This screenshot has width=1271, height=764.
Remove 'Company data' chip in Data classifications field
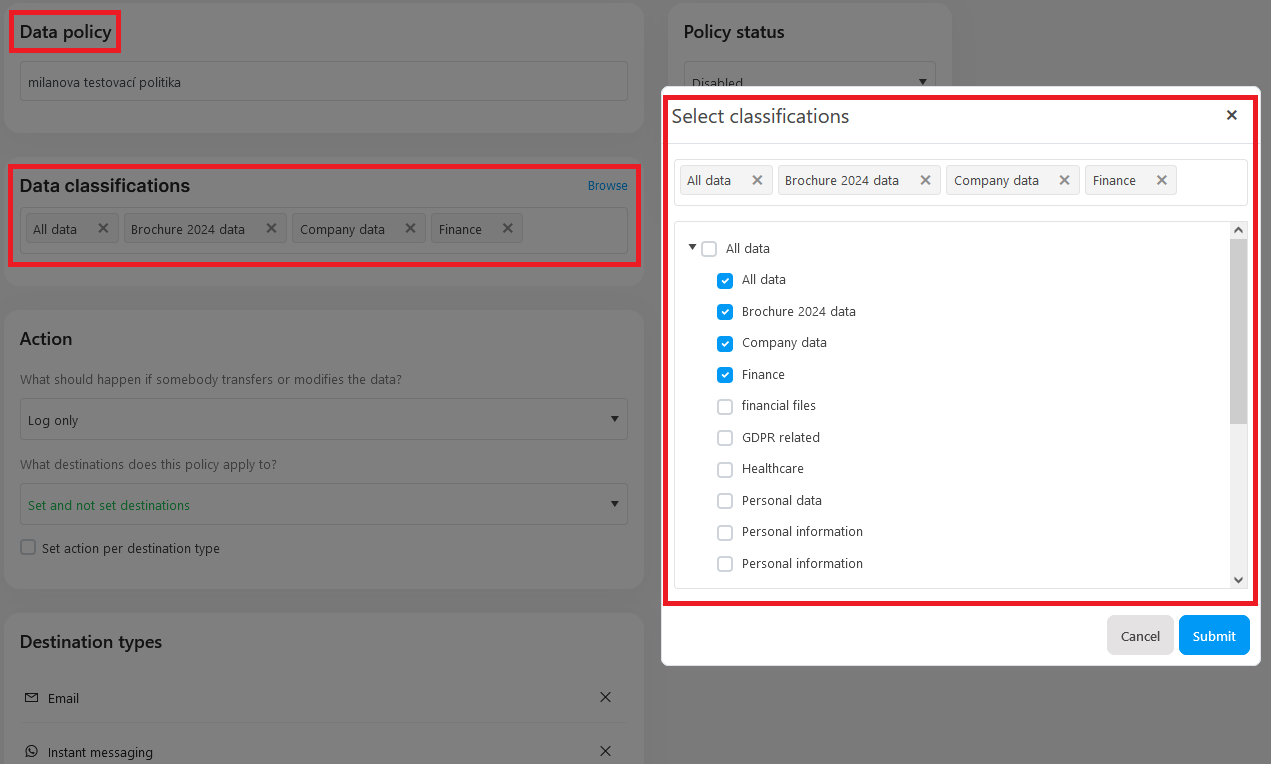409,228
